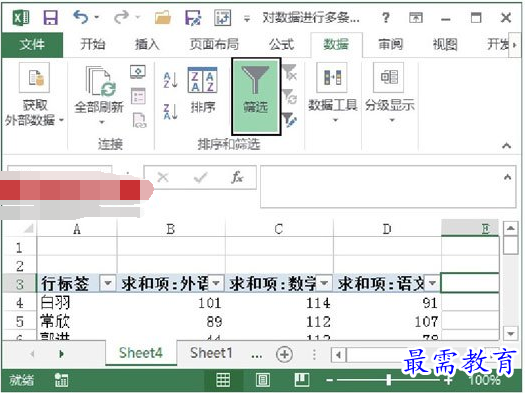Click the open folder icon
Viewport: 525px width, 393px height.
[163, 17]
